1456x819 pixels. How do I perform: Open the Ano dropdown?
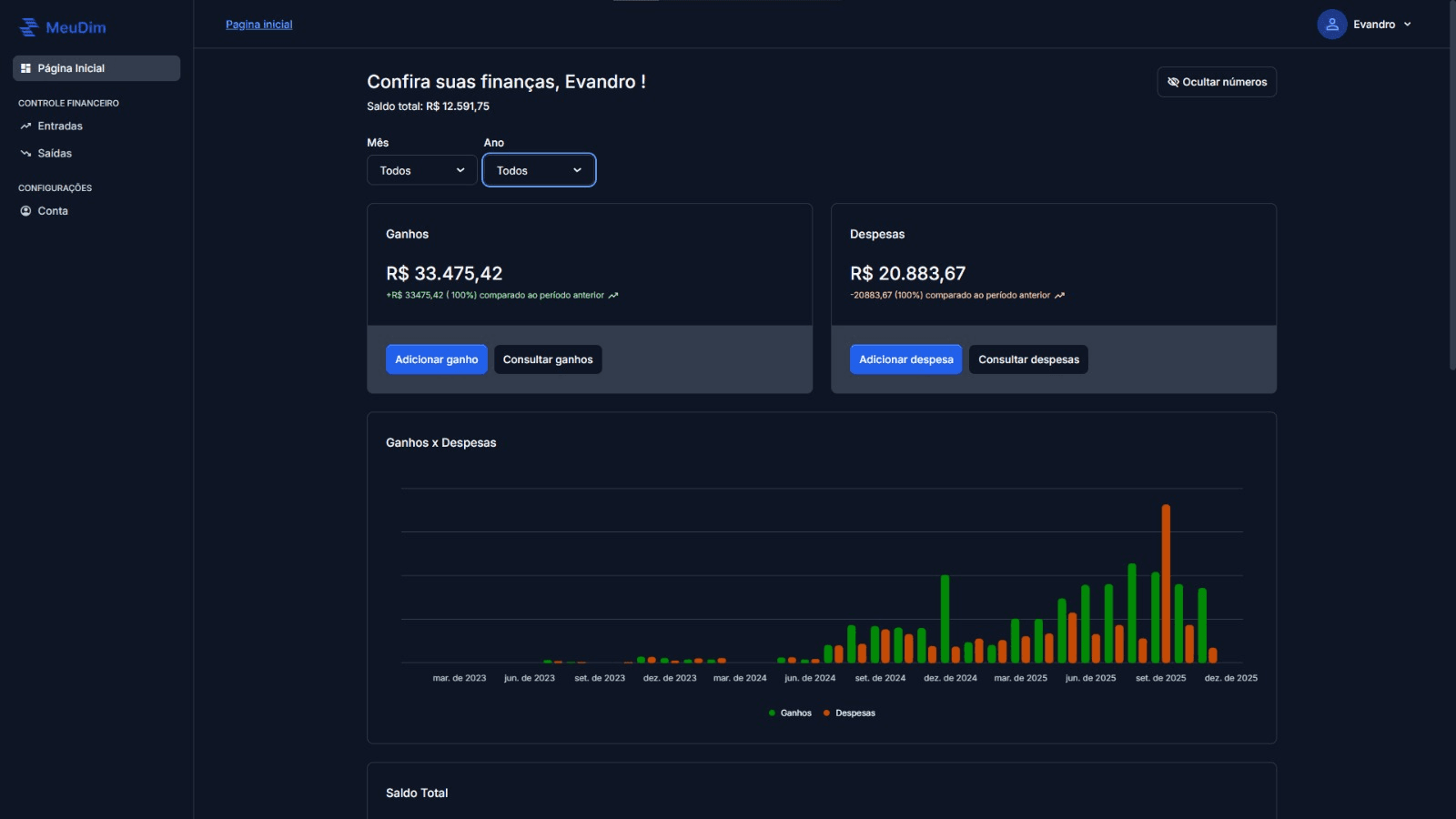(539, 170)
